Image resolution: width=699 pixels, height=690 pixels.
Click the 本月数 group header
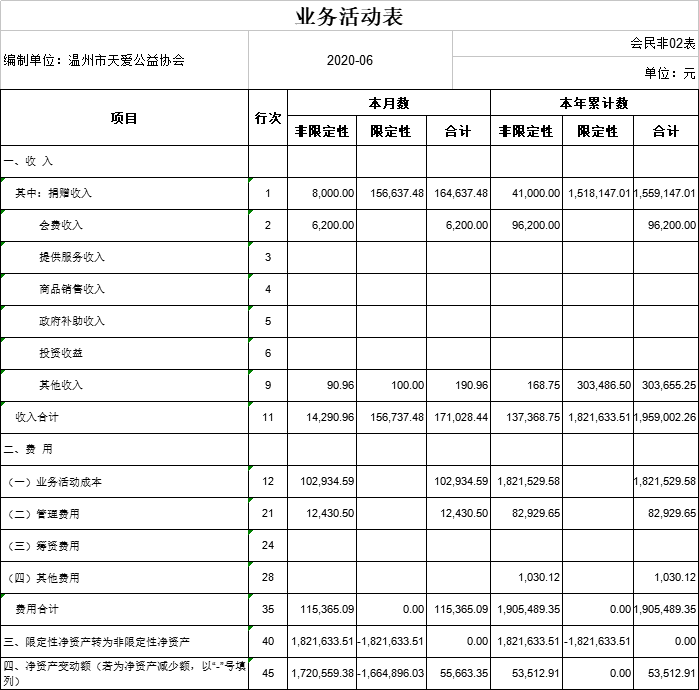tap(389, 103)
